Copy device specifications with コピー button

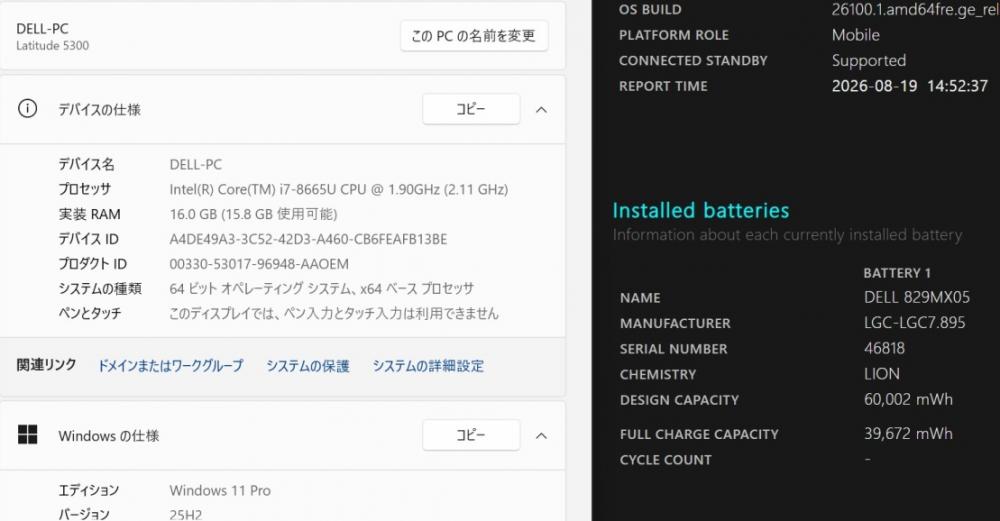(x=471, y=110)
